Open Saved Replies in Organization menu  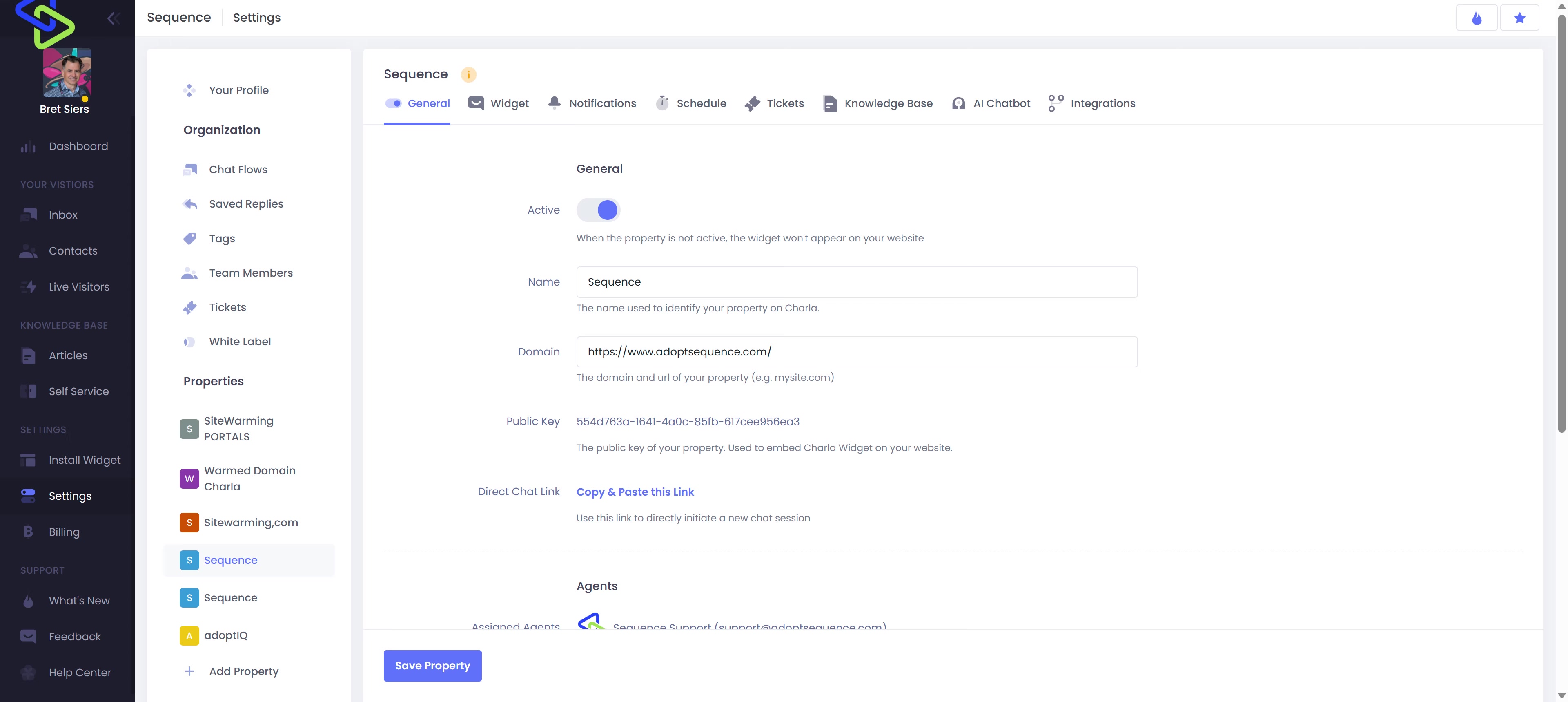[246, 204]
